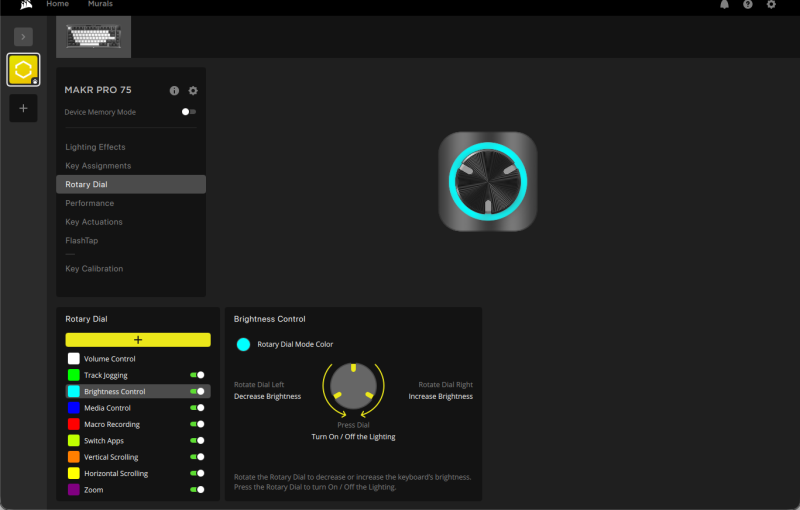Viewport: 800px width, 510px height.
Task: Turn off the Zoom mode toggle
Action: tap(197, 490)
